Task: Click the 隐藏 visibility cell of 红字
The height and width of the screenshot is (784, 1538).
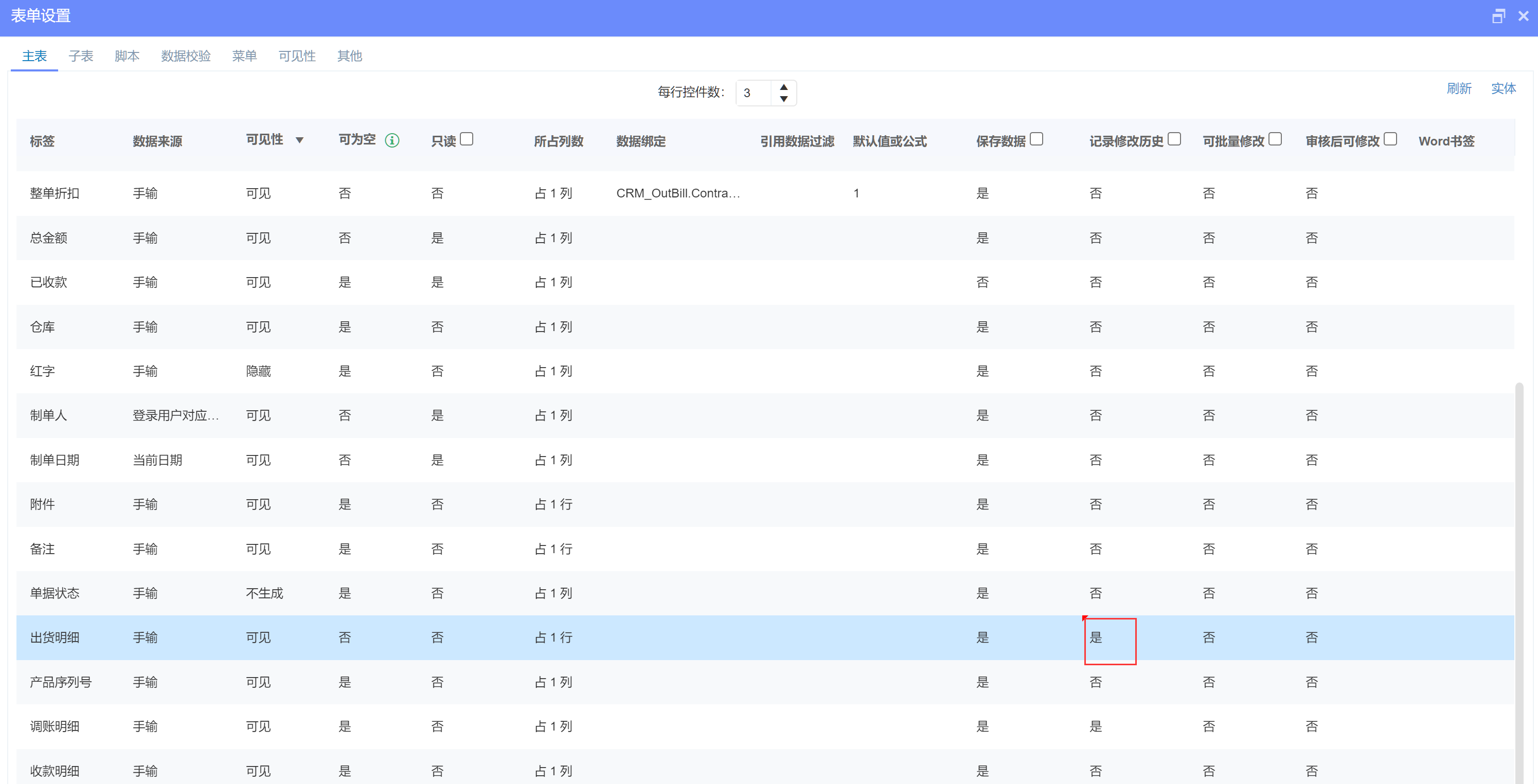Action: pos(259,371)
